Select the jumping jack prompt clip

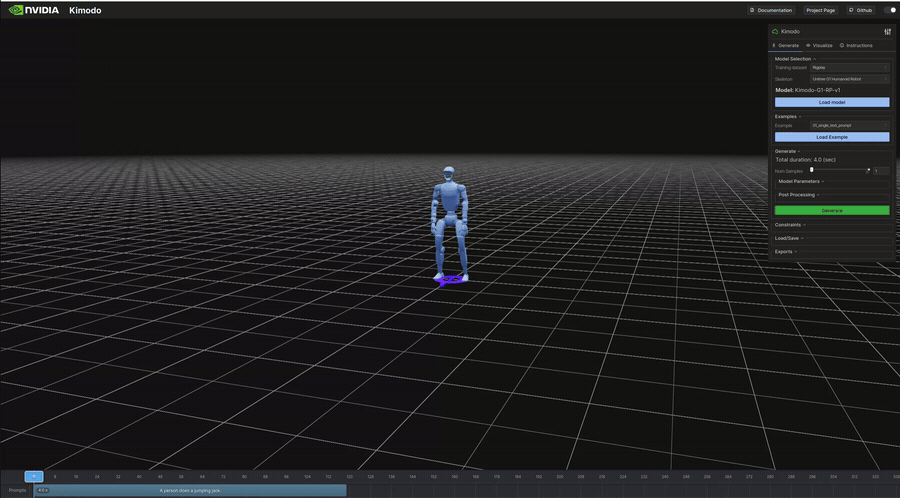point(190,491)
